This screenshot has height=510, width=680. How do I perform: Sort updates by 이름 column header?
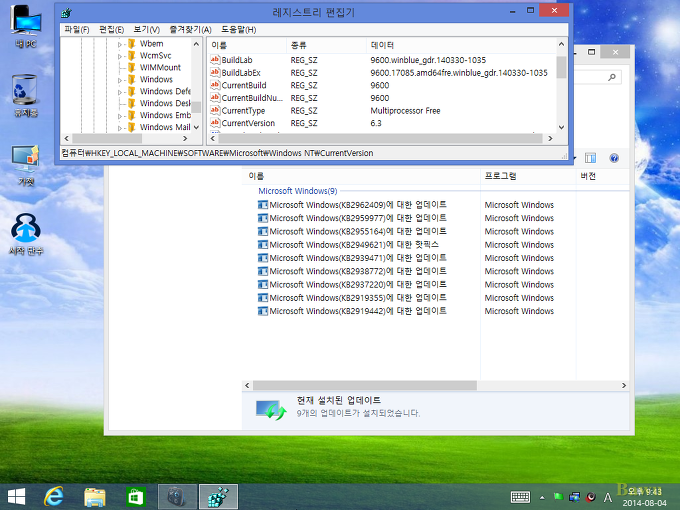coord(361,176)
